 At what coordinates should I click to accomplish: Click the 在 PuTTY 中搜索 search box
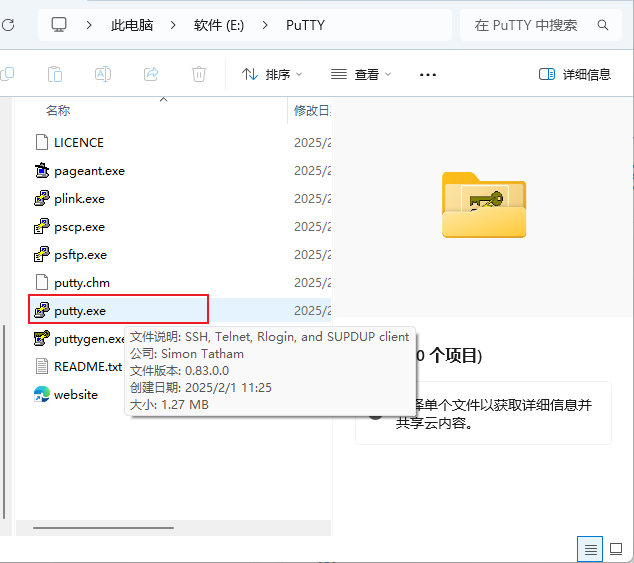(x=528, y=25)
